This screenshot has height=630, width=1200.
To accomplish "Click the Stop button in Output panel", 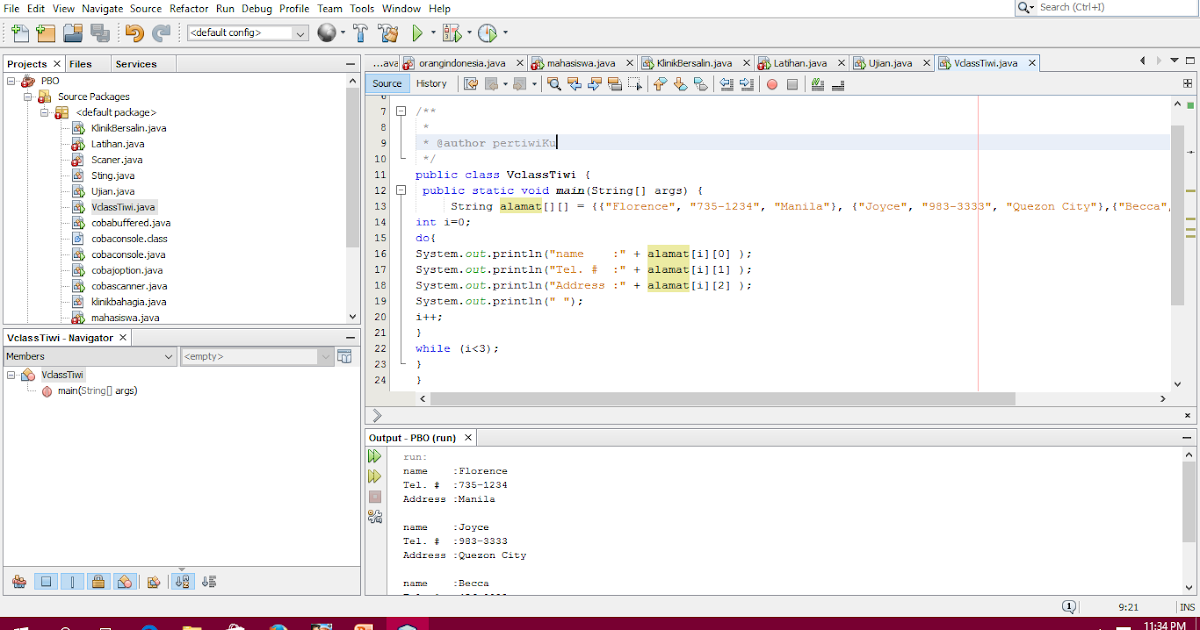I will [x=375, y=496].
